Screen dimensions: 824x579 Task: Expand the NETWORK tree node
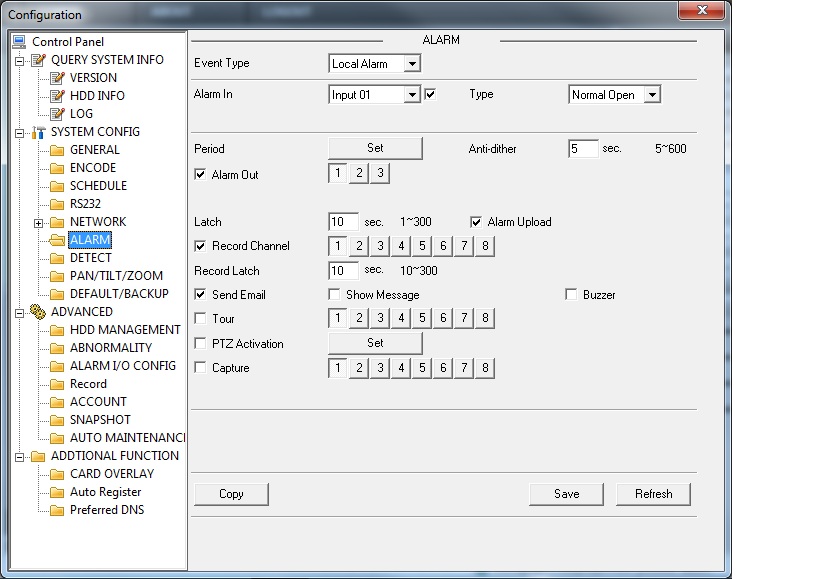(x=38, y=222)
